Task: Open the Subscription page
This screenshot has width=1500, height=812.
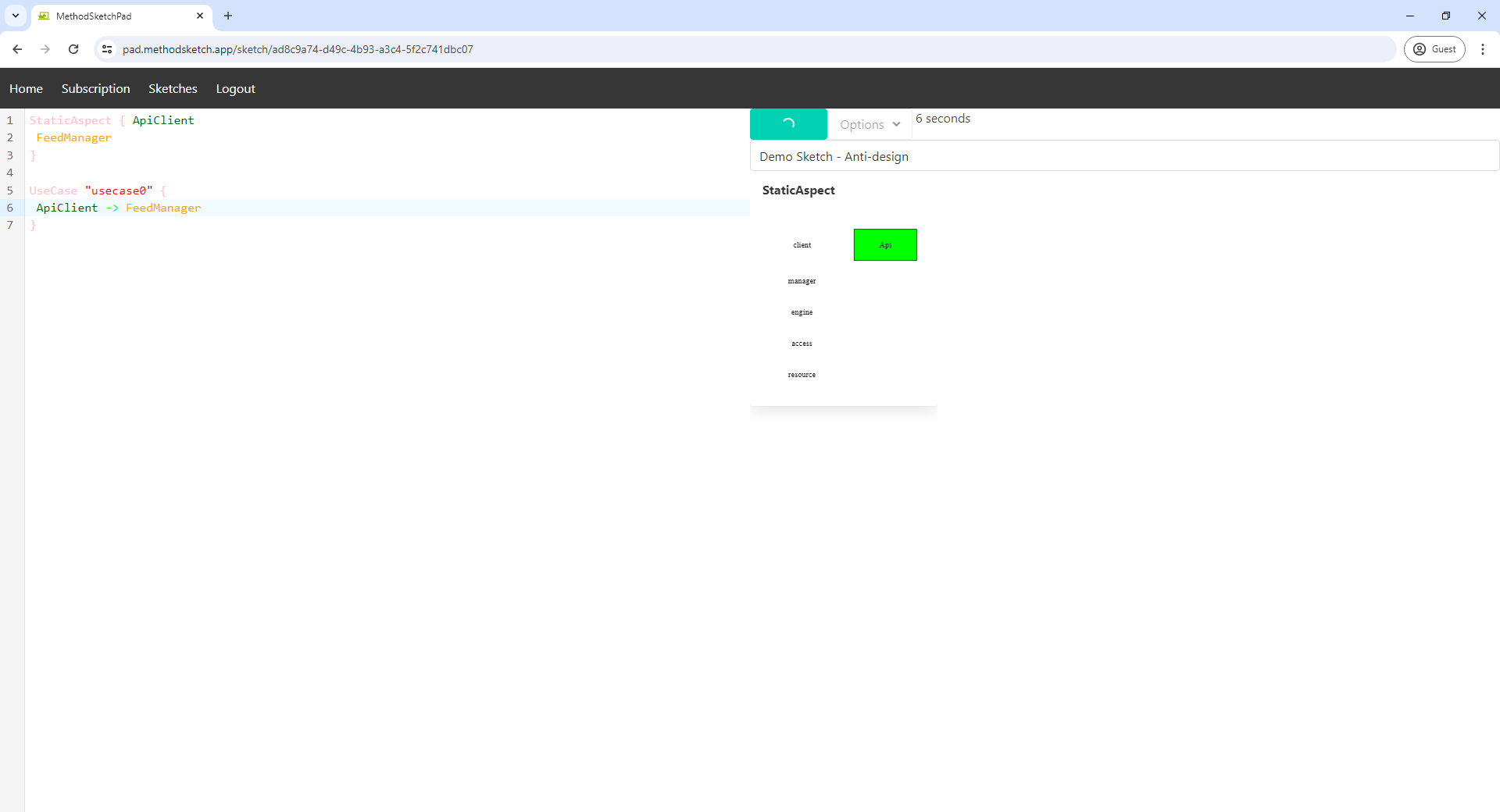Action: click(95, 89)
